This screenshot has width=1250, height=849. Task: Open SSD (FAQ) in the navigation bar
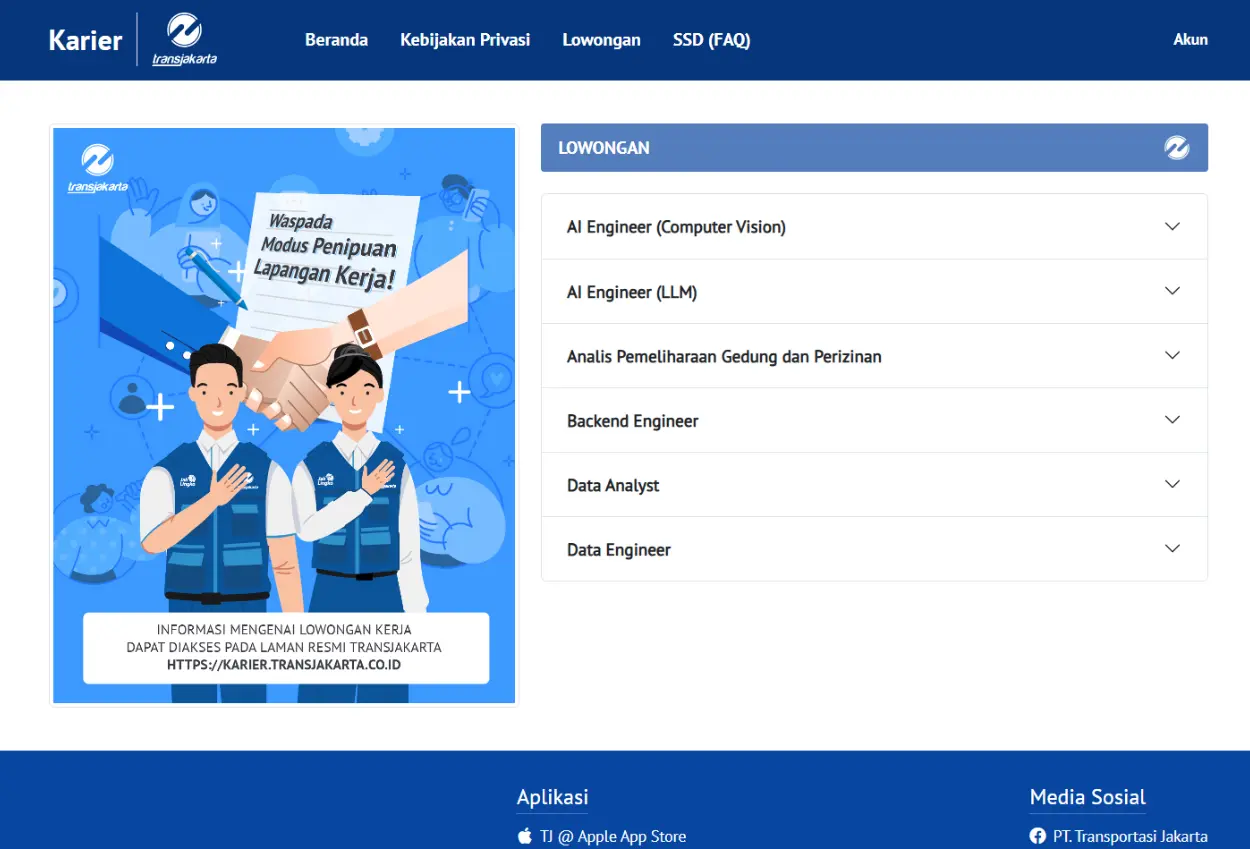[712, 40]
